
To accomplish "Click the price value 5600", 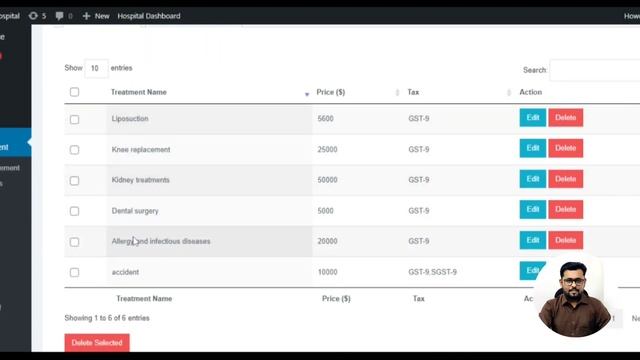I will point(325,119).
